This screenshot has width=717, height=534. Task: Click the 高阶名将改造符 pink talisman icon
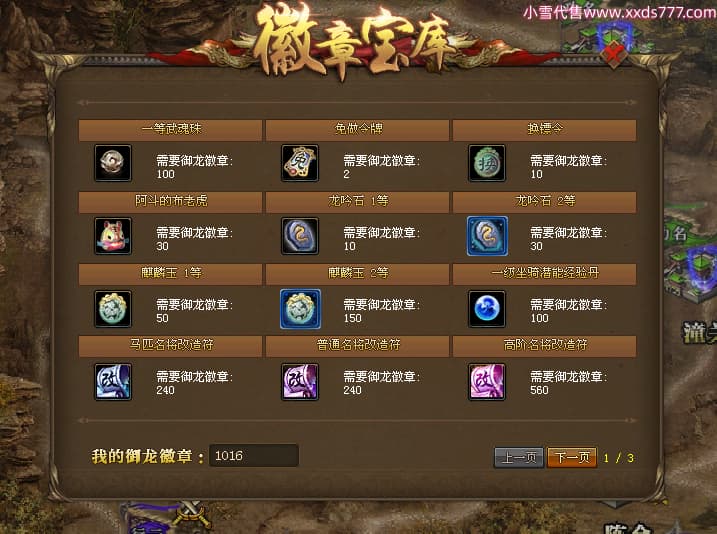[x=487, y=382]
